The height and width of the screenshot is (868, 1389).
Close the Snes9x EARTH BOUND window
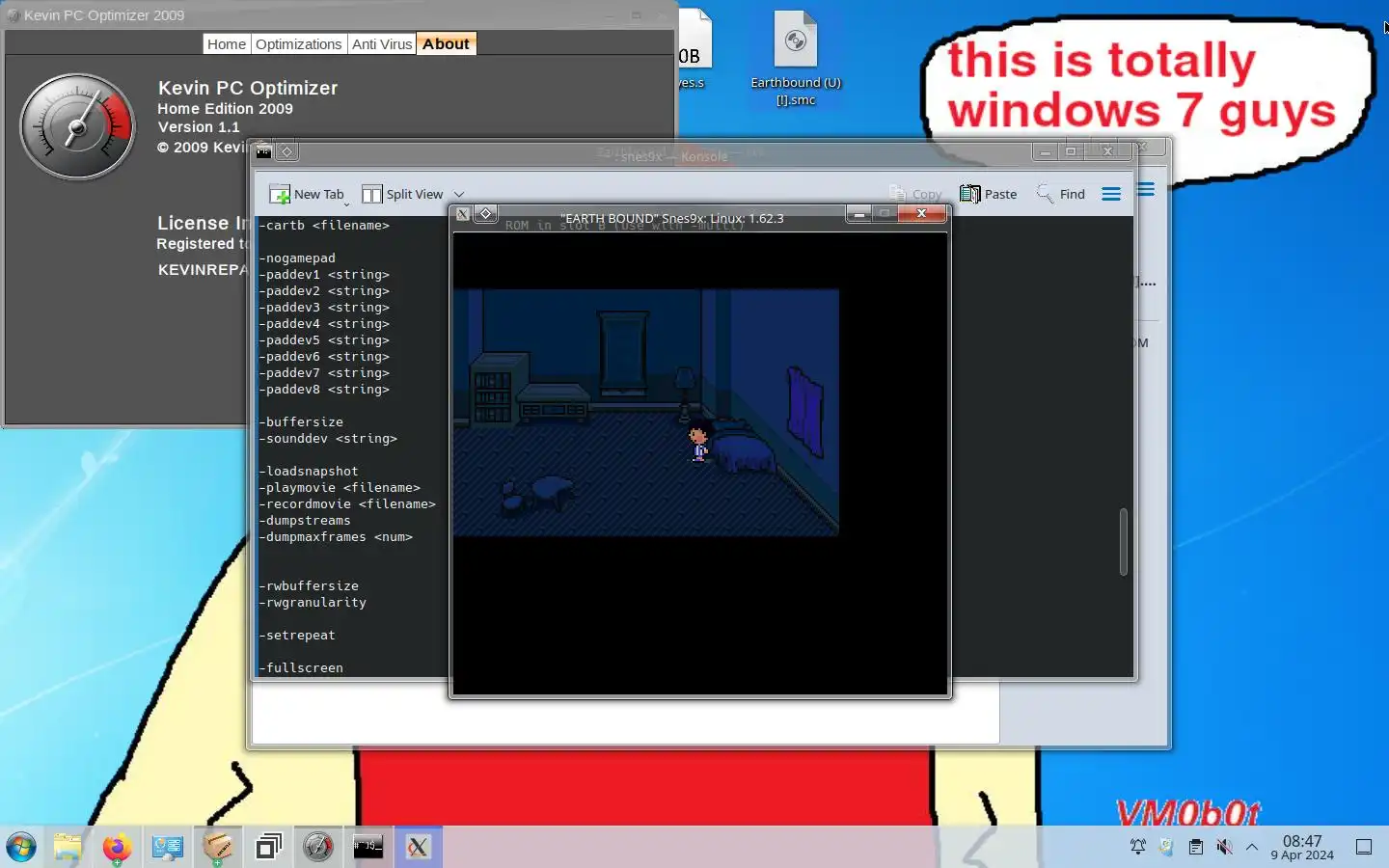pos(922,214)
